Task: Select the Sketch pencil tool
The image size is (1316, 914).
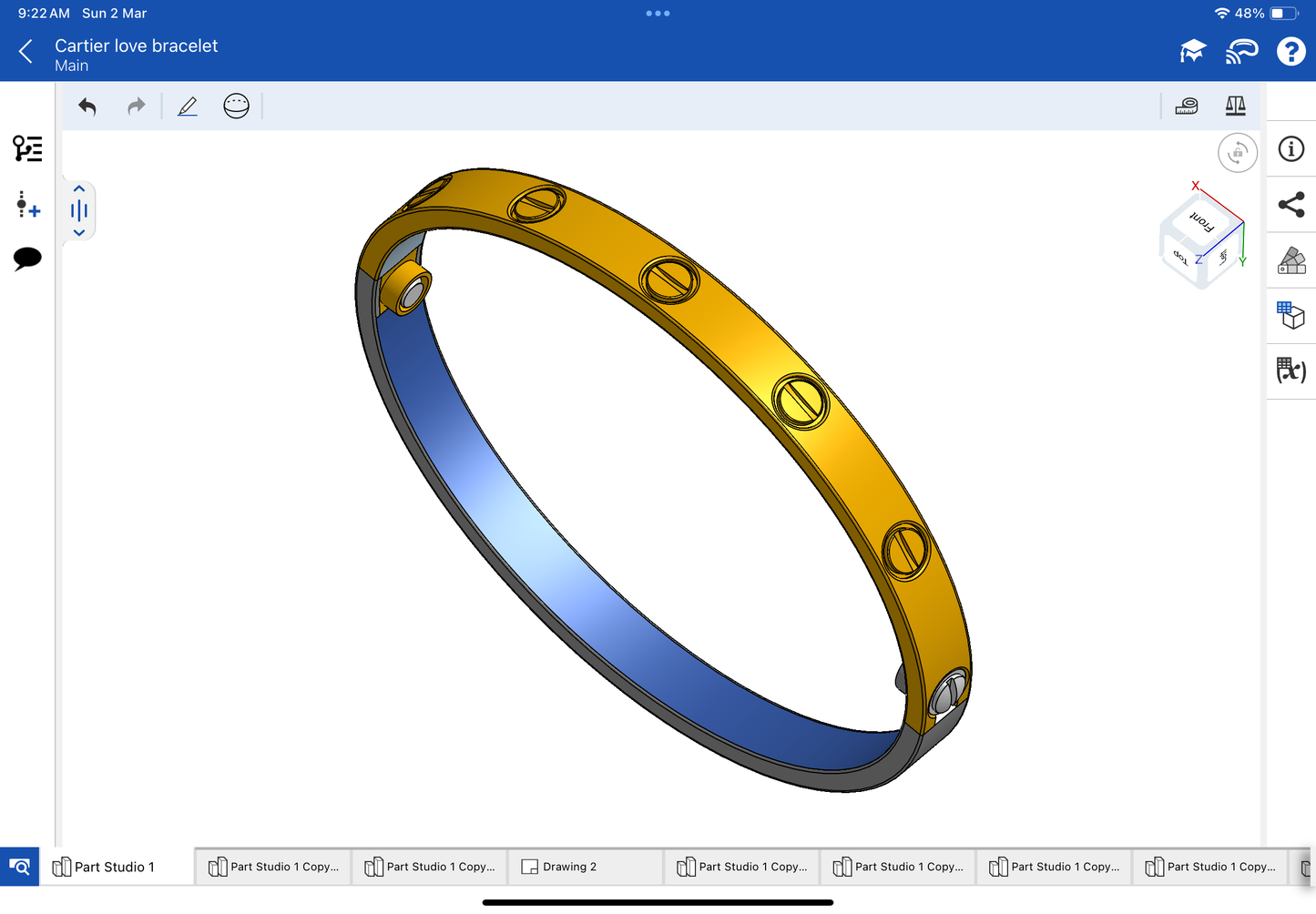Action: pos(188,107)
